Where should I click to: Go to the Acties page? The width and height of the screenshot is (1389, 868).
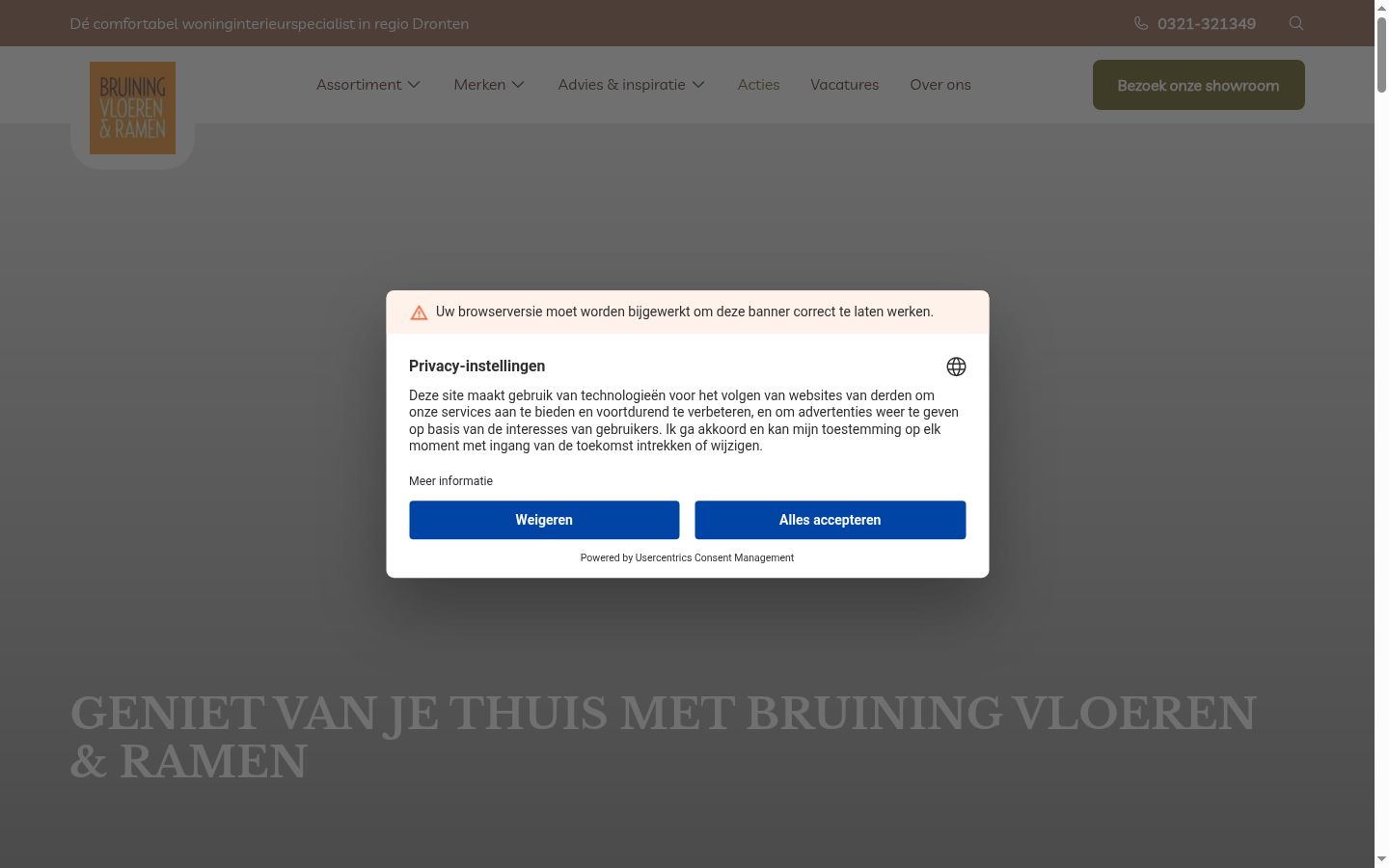[x=758, y=85]
